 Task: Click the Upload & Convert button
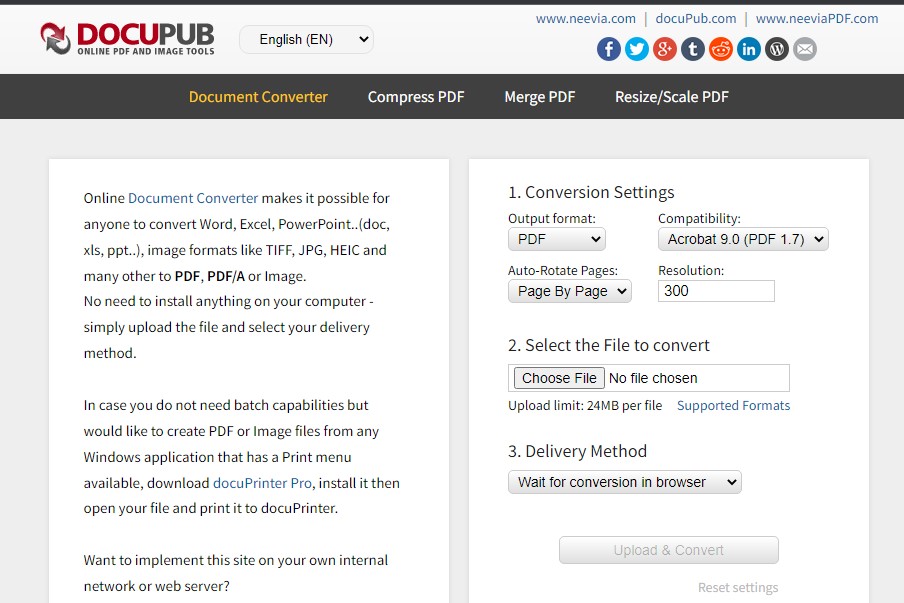click(669, 550)
